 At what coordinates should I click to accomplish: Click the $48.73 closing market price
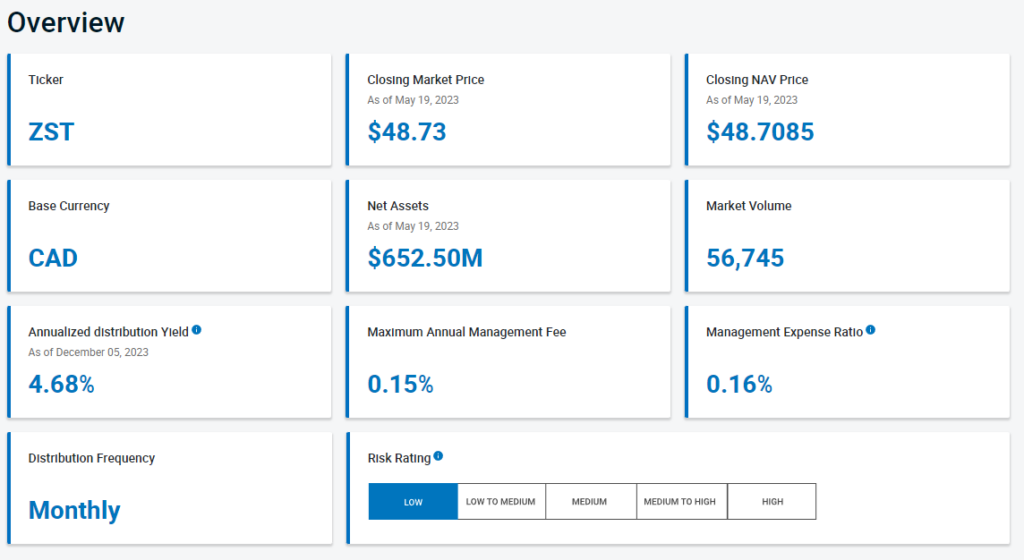coord(406,132)
